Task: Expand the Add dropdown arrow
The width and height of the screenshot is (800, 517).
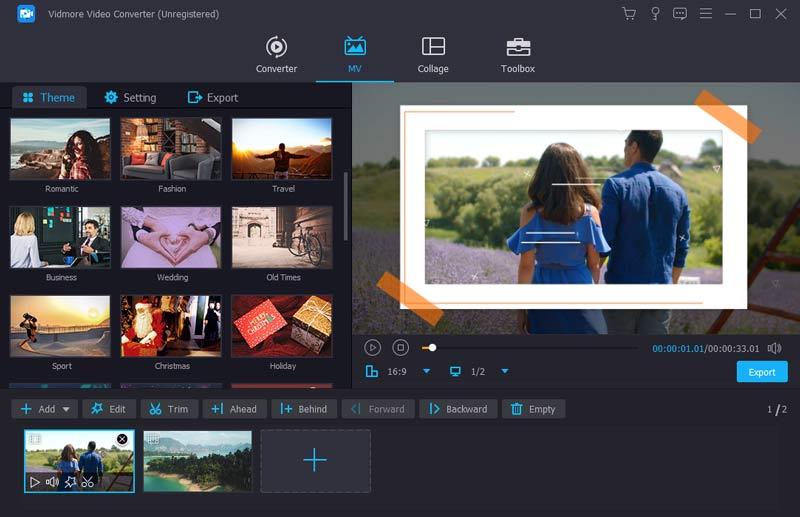Action: pos(66,409)
